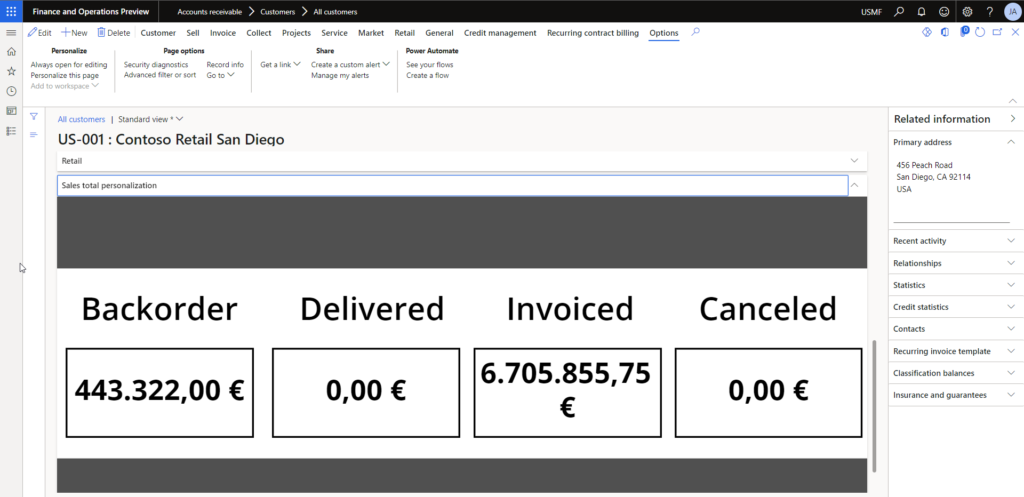
Task: Show the filter pane funnel icon
Action: click(x=34, y=116)
